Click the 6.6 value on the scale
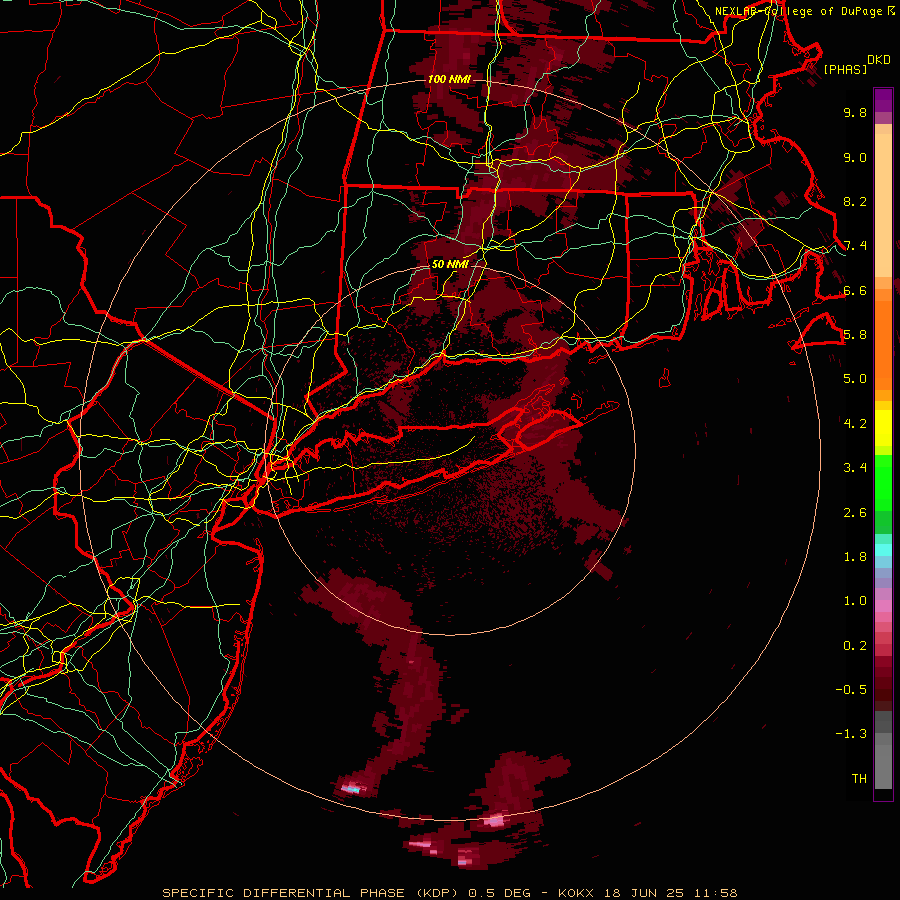The height and width of the screenshot is (900, 900). [855, 290]
